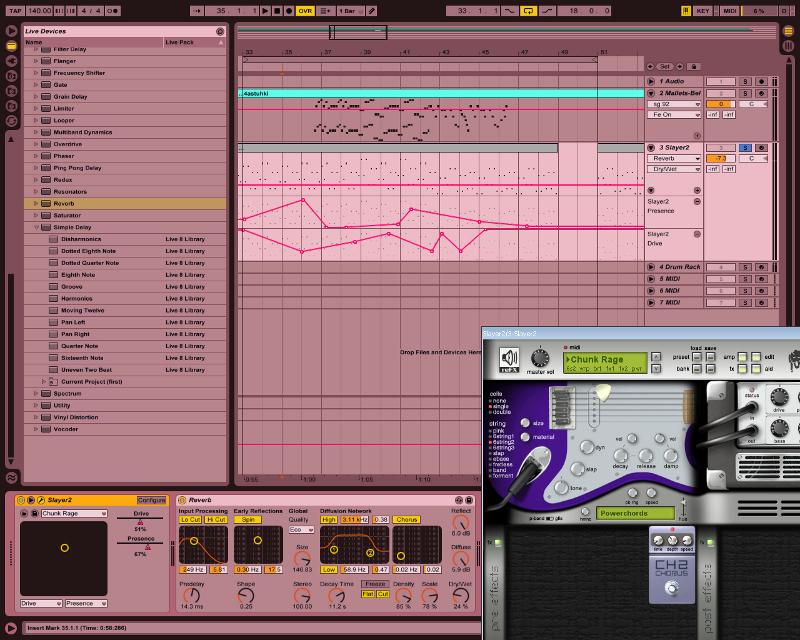
Task: Enable the MIDI map mode switch
Action: click(730, 11)
